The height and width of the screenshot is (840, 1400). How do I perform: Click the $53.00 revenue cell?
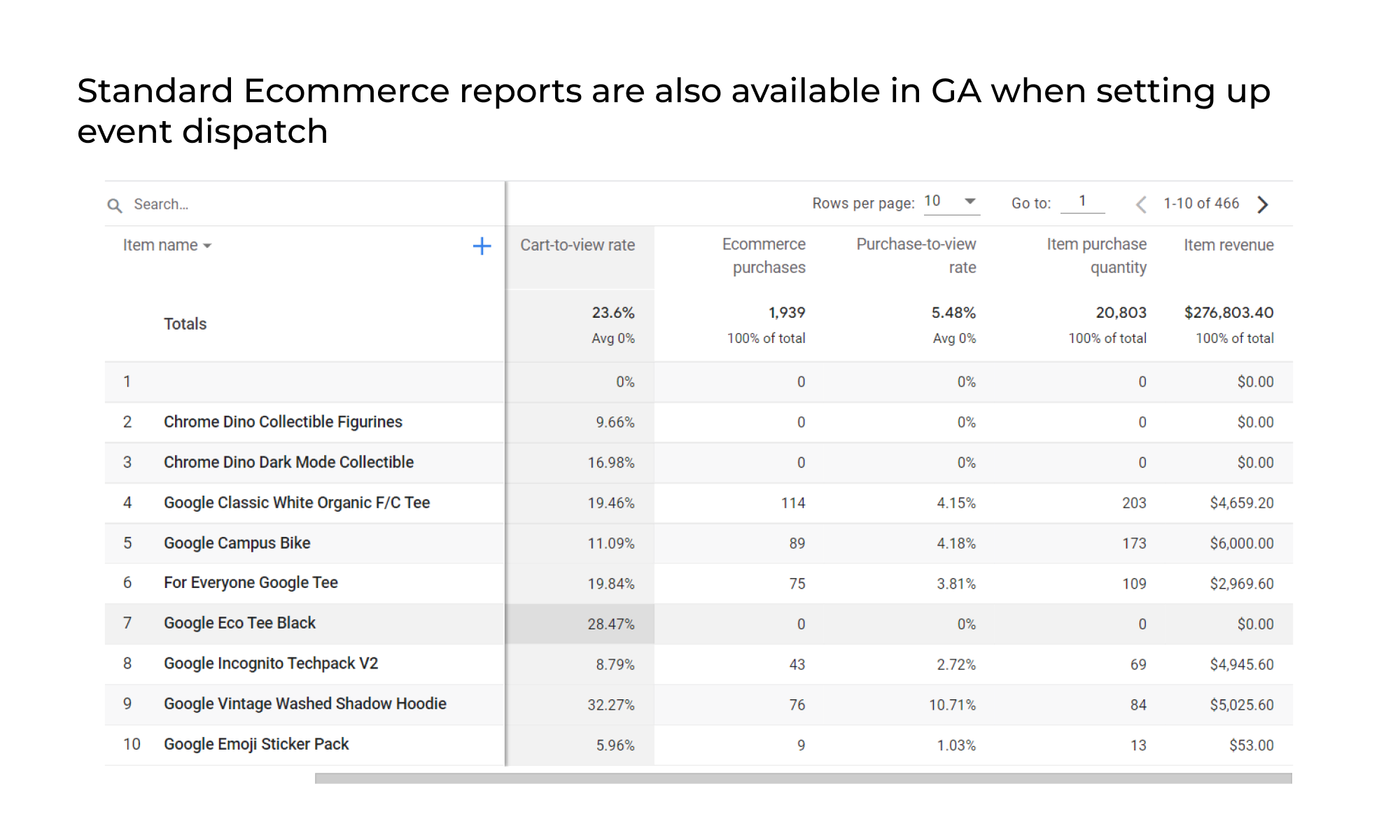click(1252, 745)
